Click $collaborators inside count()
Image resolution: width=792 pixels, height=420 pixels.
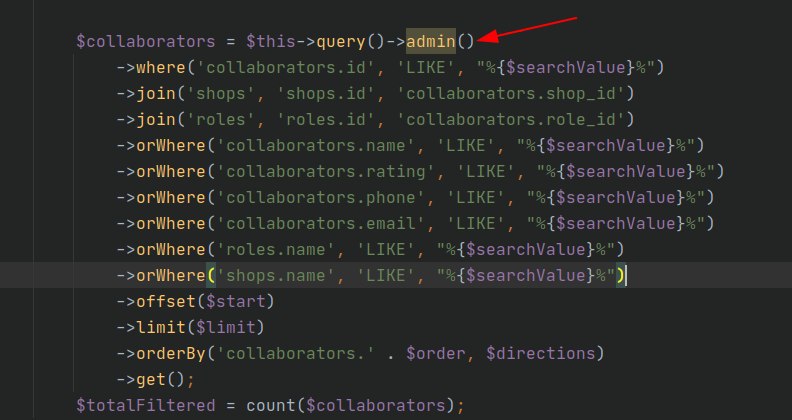click(376, 406)
